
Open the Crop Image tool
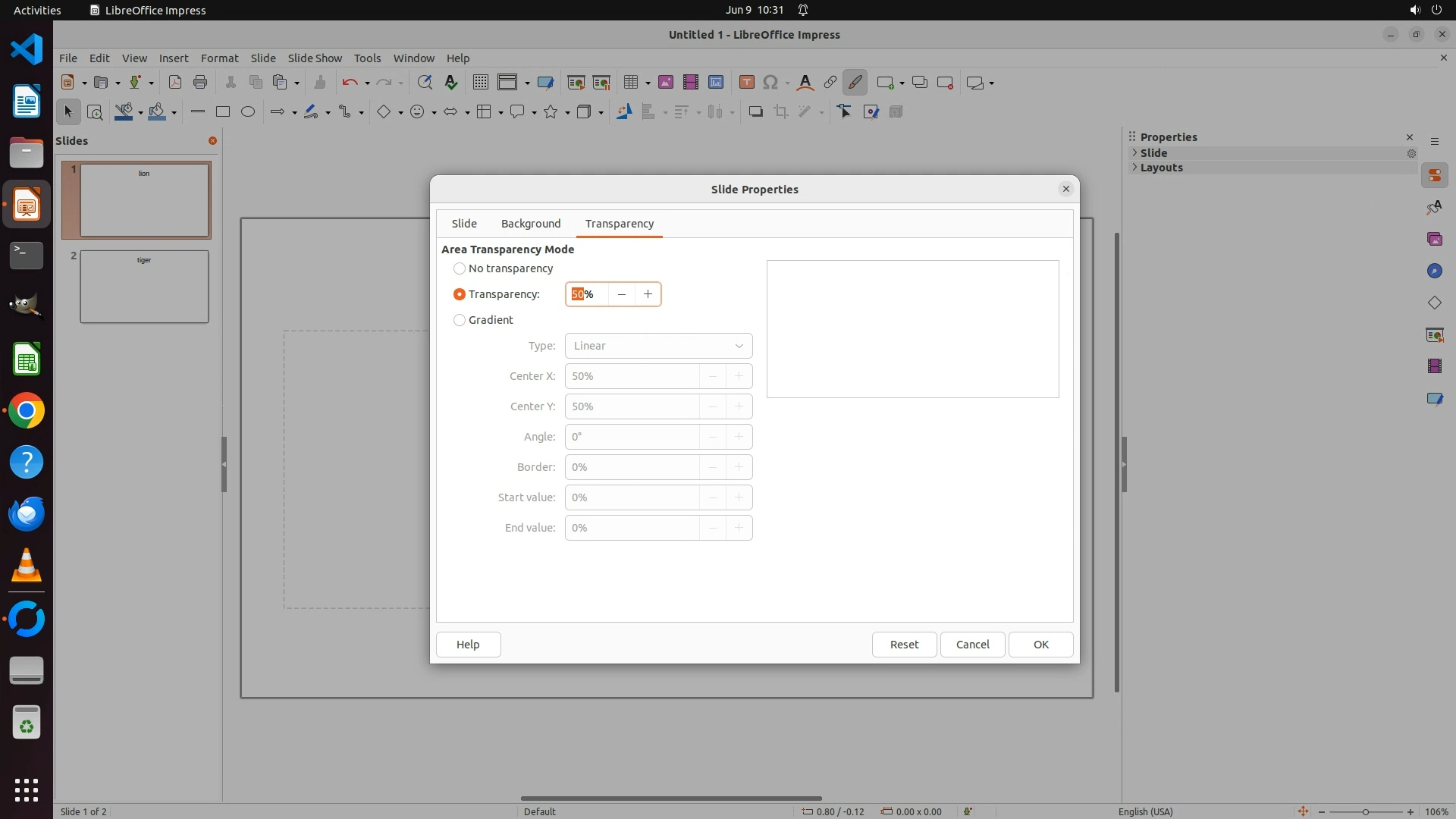(x=780, y=112)
